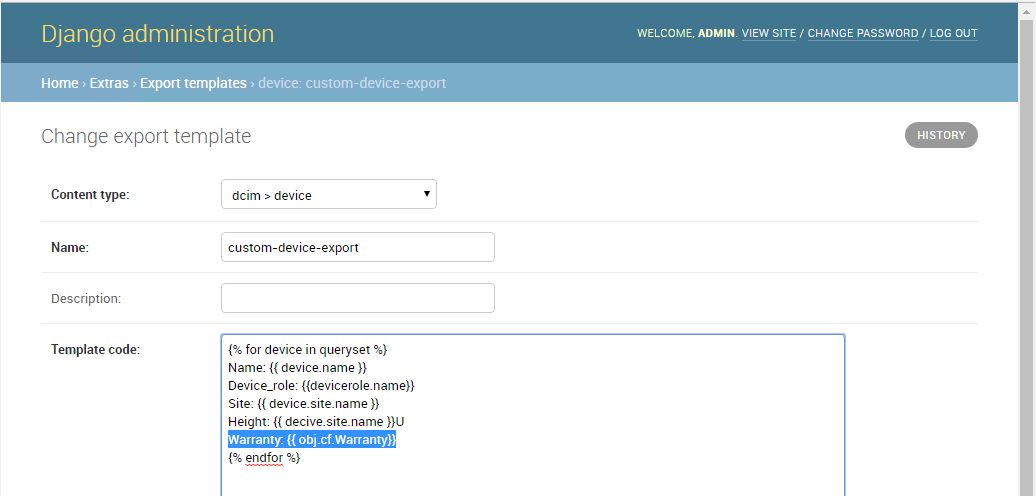Image resolution: width=1036 pixels, height=496 pixels.
Task: Click the Django administration title
Action: coord(157,34)
